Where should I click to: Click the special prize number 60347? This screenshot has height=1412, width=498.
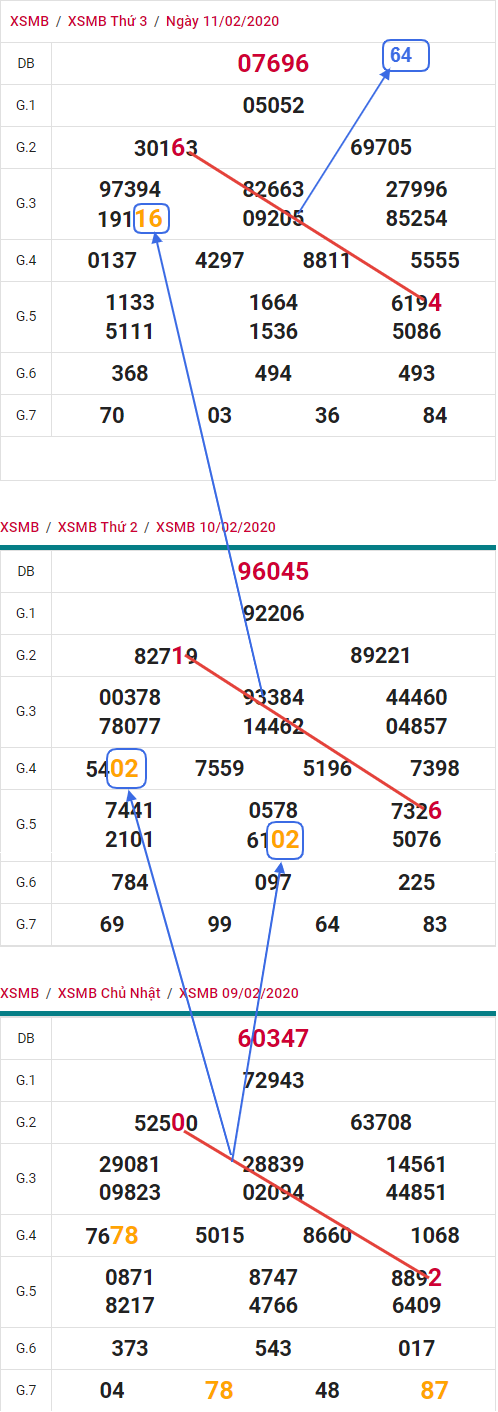tap(273, 1038)
